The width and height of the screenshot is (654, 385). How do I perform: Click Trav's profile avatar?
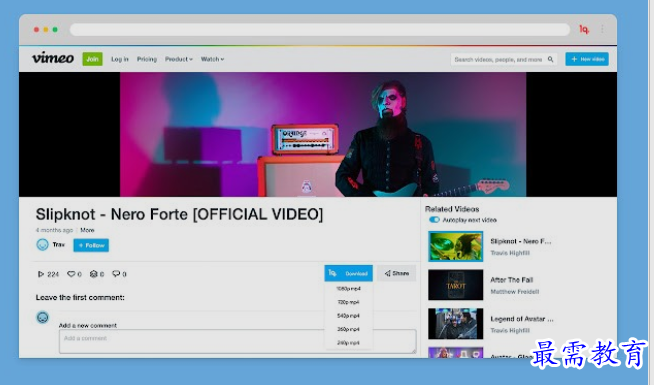pyautogui.click(x=43, y=244)
